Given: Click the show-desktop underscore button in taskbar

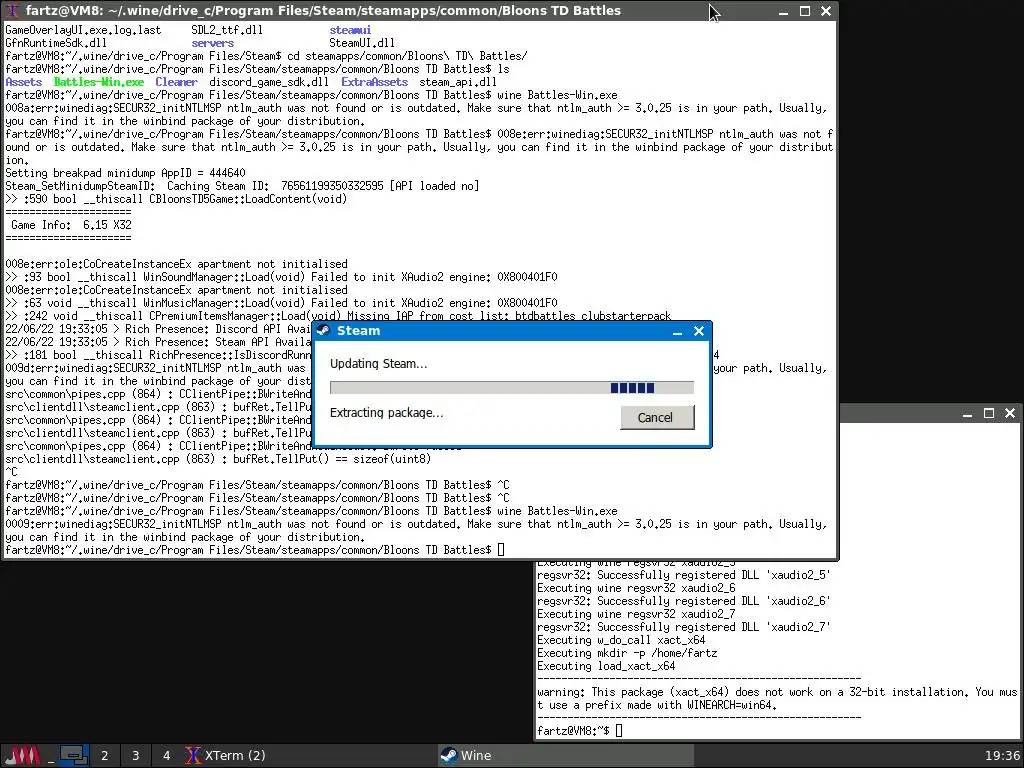Looking at the screenshot, I should pos(50,756).
